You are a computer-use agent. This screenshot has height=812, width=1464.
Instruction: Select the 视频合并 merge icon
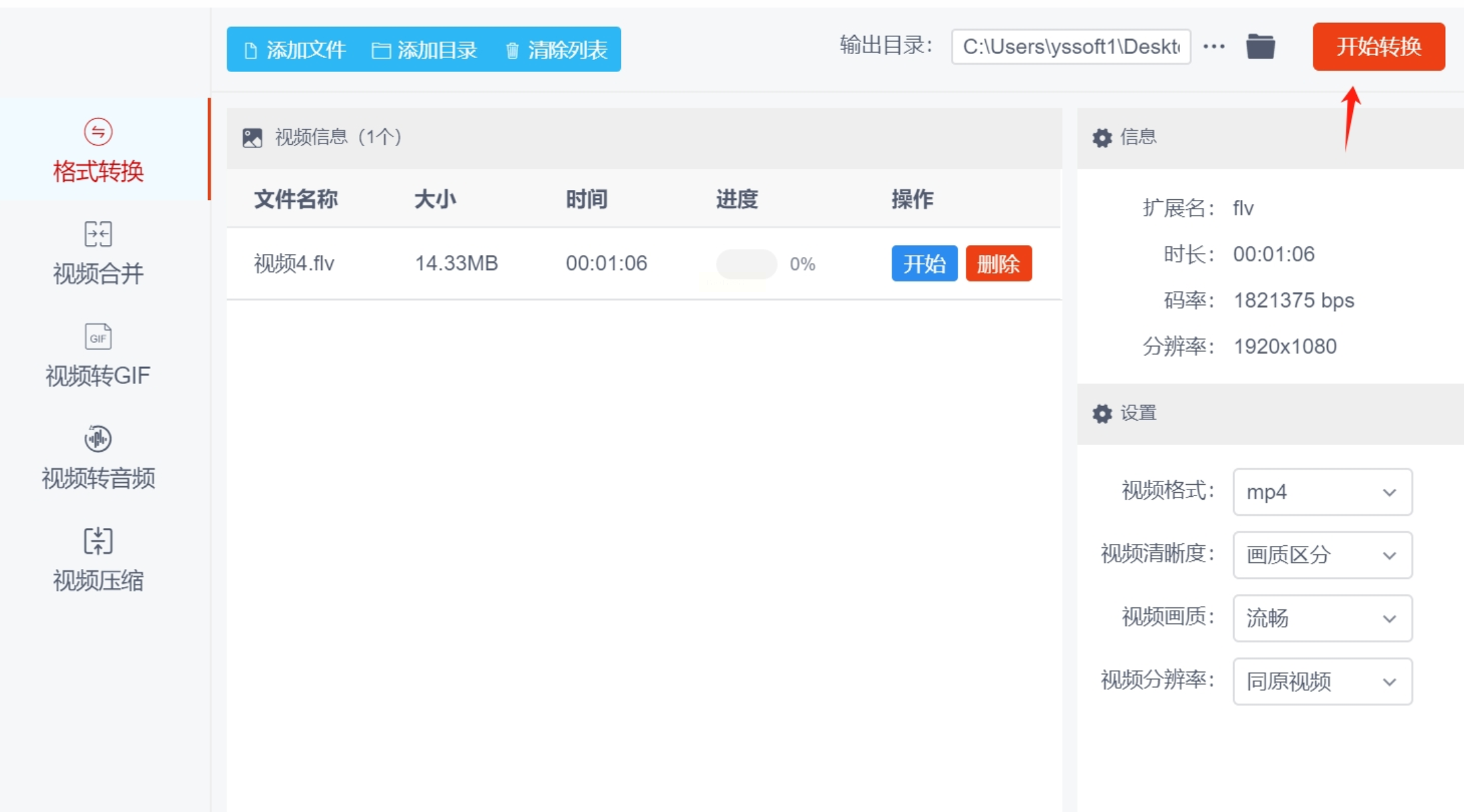pos(98,234)
